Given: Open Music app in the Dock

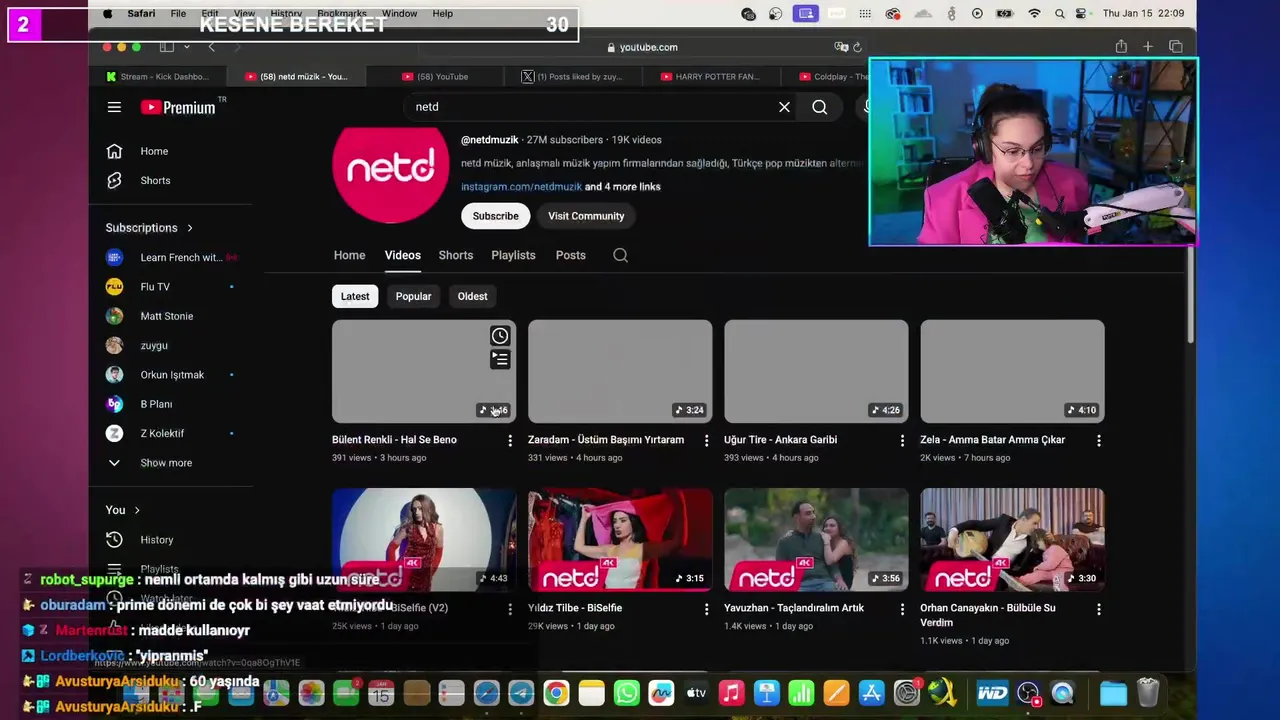Looking at the screenshot, I should click(x=731, y=693).
